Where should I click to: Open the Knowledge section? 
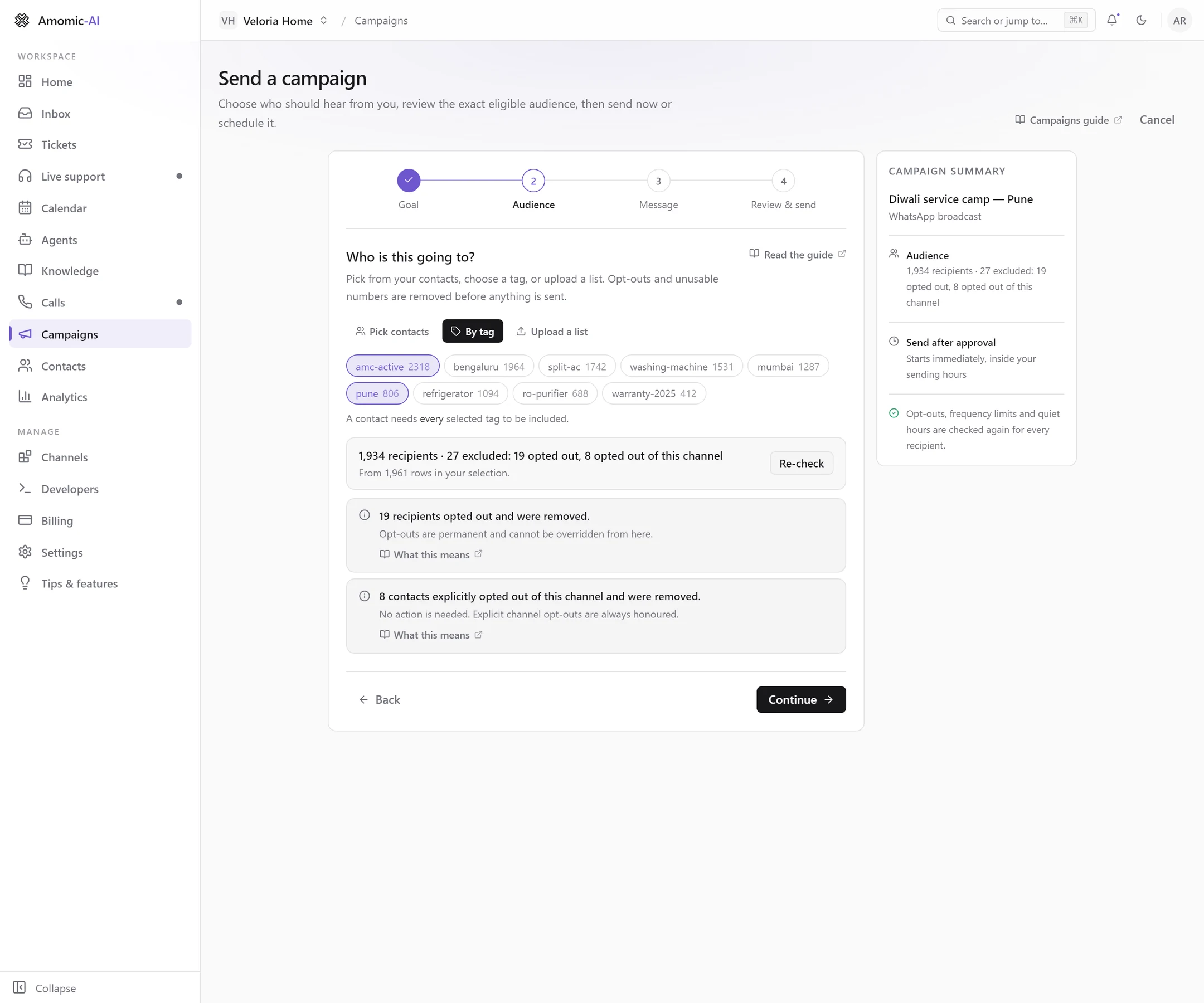(x=100, y=270)
